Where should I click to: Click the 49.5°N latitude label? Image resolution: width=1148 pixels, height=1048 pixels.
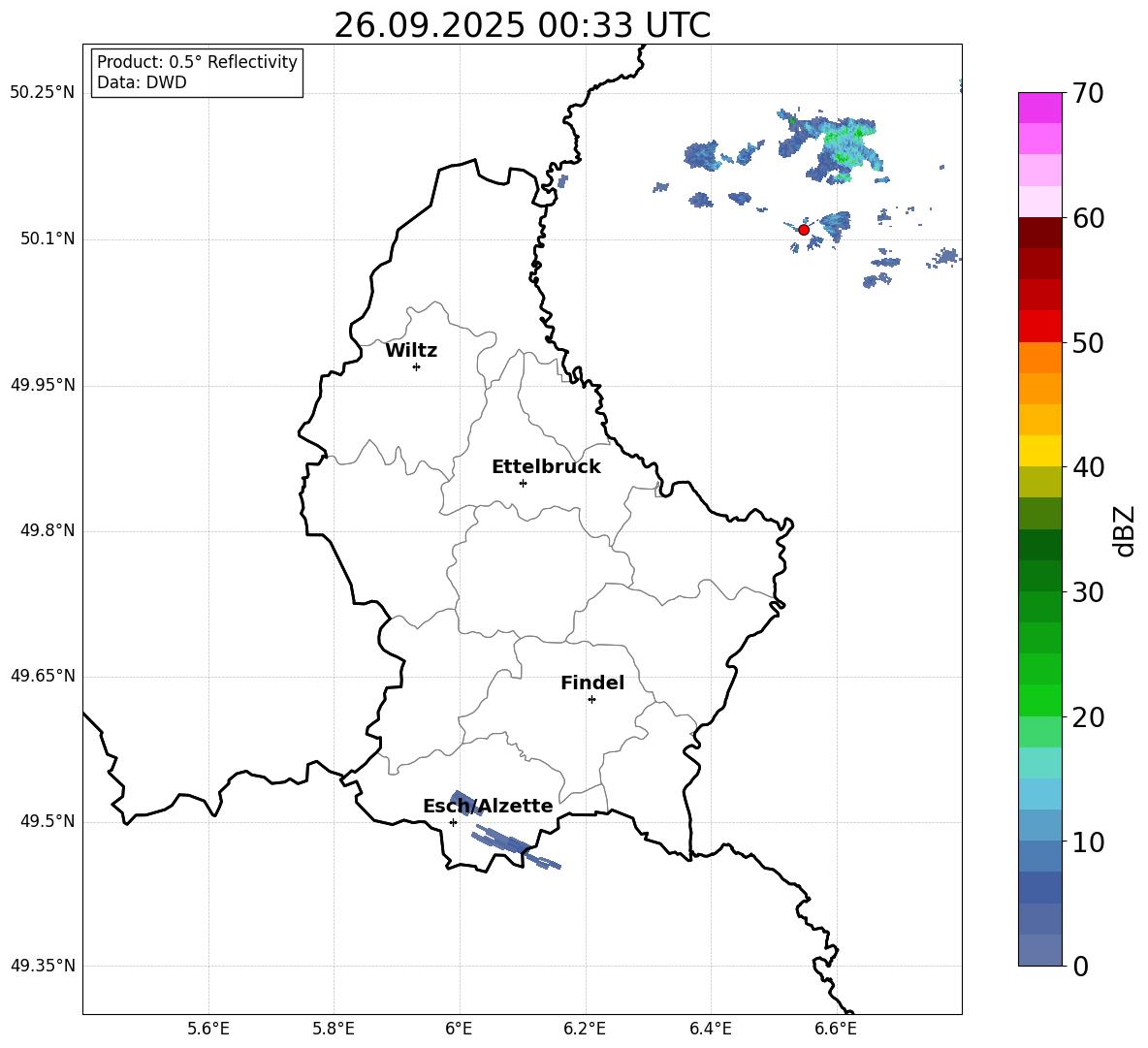pyautogui.click(x=47, y=821)
